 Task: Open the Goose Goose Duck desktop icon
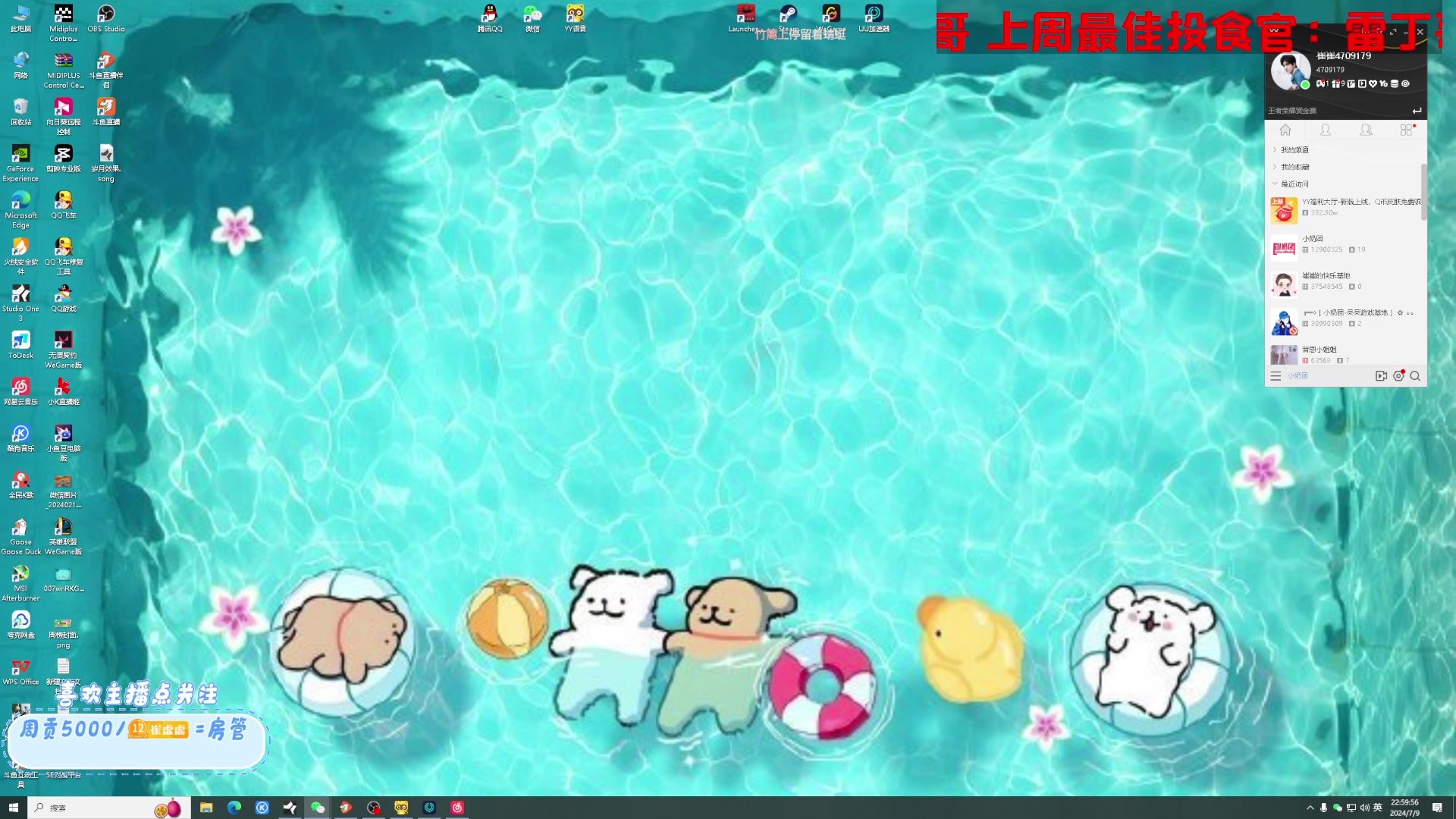pos(20,536)
